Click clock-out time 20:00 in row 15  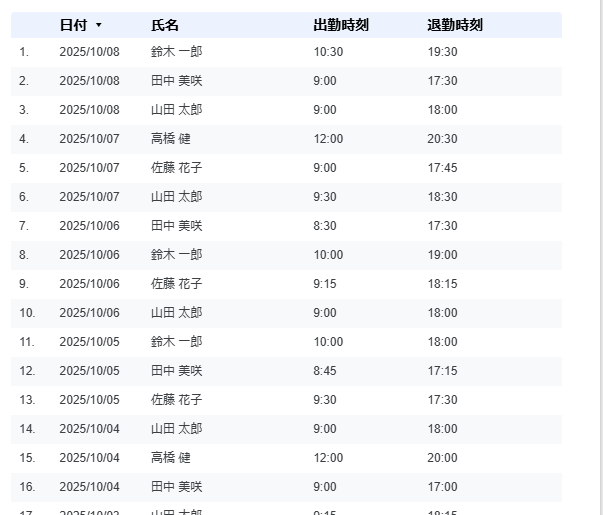442,458
